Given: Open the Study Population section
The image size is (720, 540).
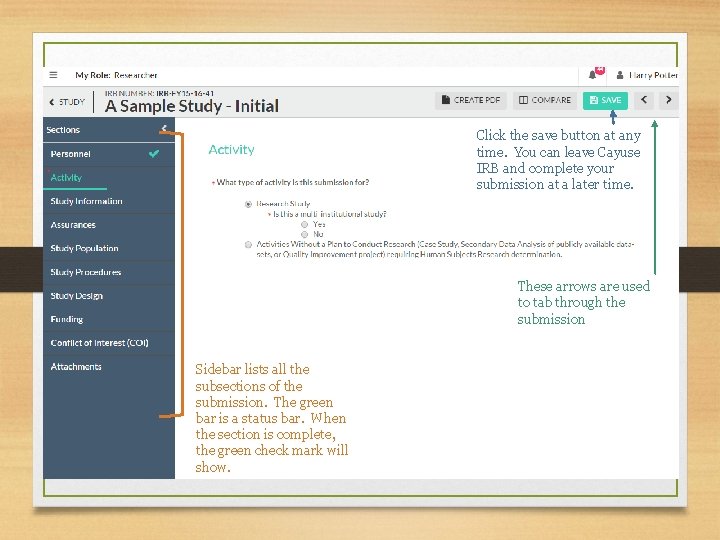Looking at the screenshot, I should [x=109, y=248].
